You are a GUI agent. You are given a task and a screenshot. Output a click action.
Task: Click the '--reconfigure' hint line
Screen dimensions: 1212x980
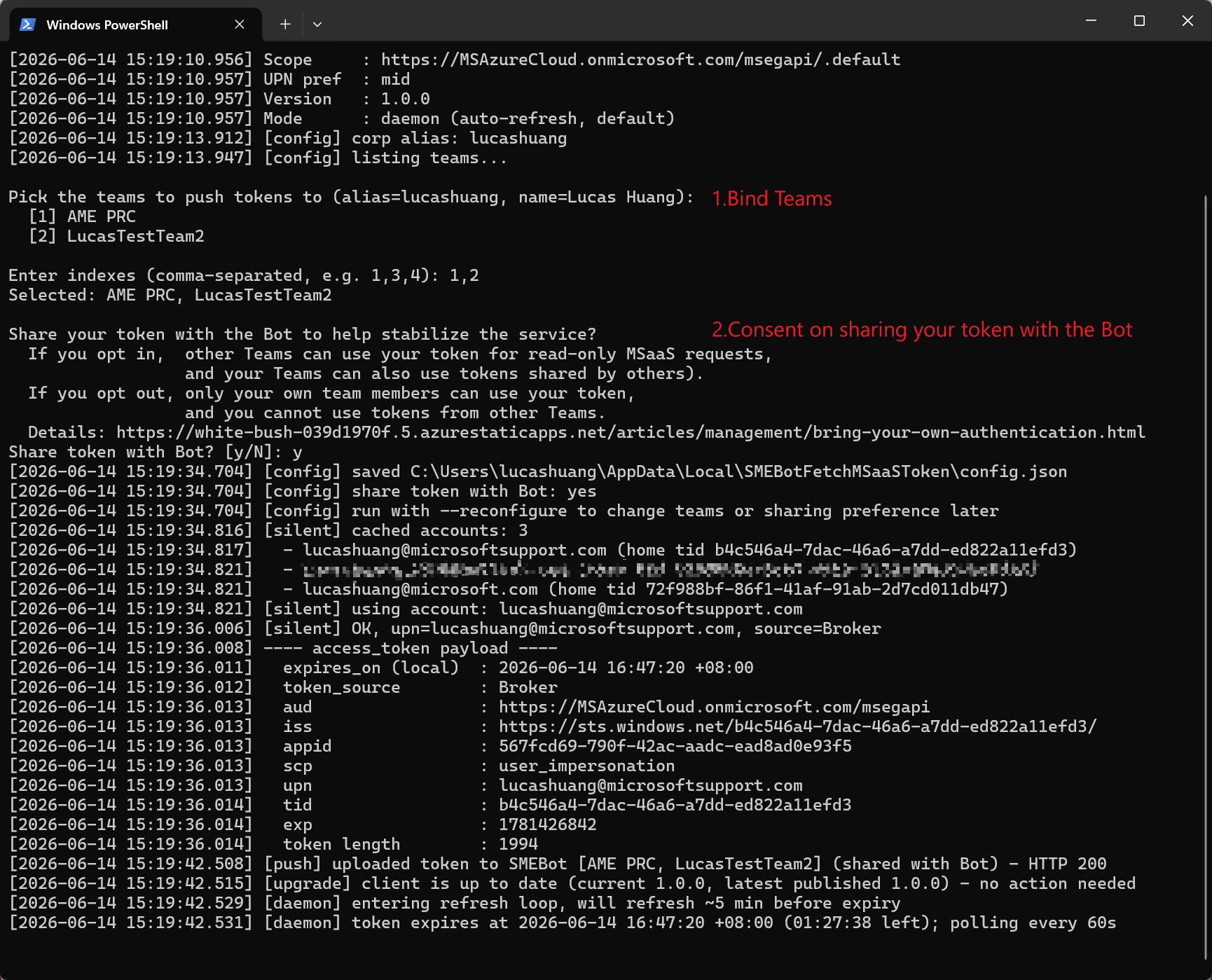click(504, 511)
